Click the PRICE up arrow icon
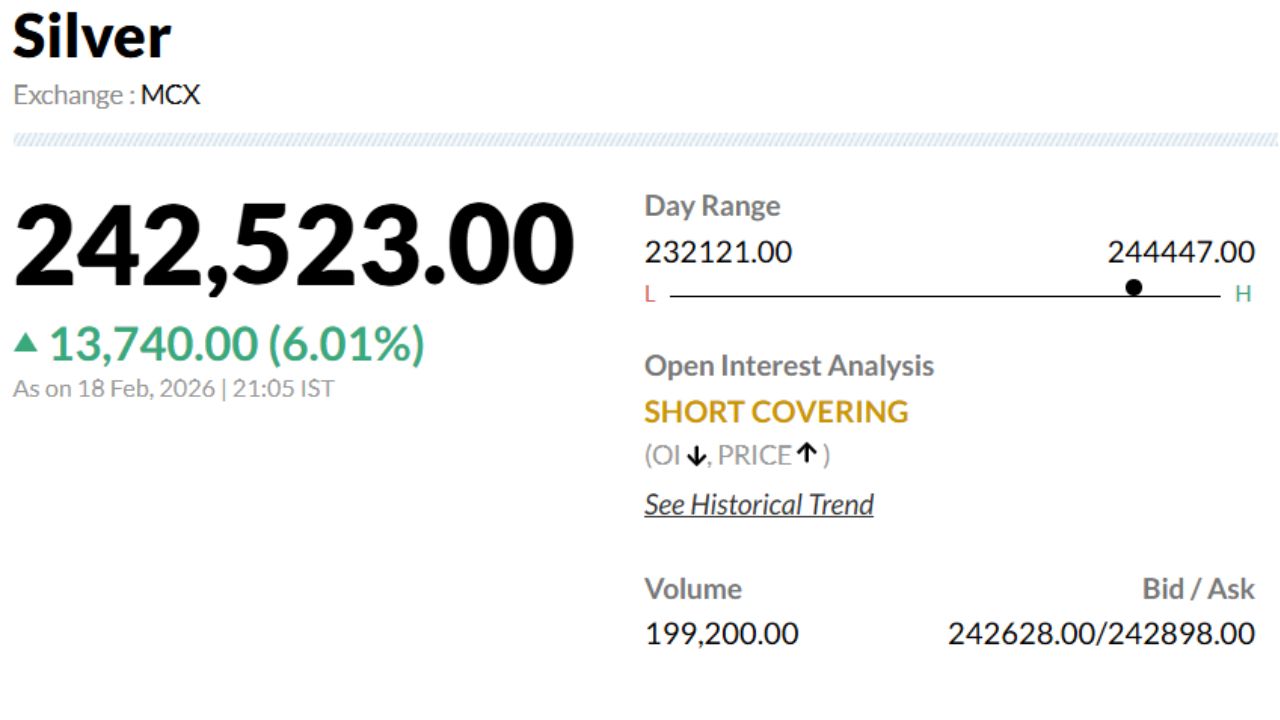This screenshot has width=1280, height=720. click(807, 455)
